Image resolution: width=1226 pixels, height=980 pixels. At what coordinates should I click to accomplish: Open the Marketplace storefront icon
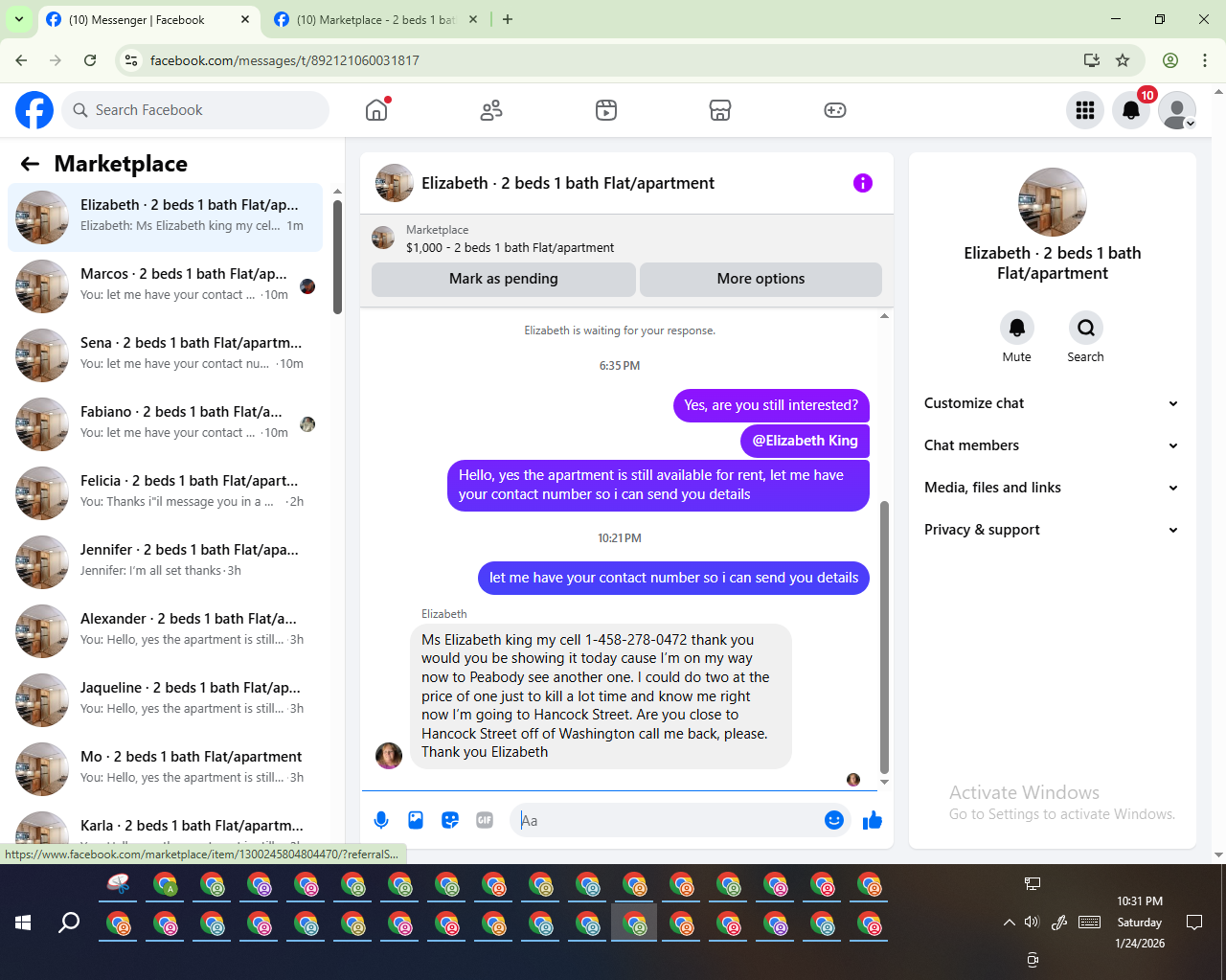[720, 110]
